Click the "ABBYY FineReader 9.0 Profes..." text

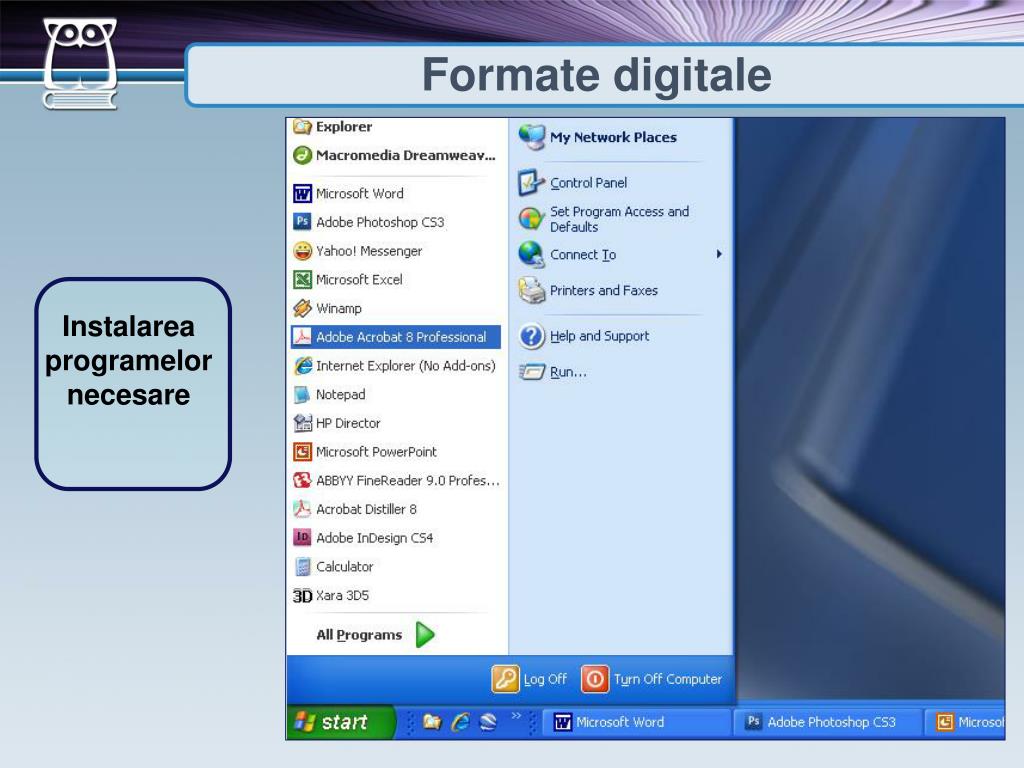coord(408,481)
